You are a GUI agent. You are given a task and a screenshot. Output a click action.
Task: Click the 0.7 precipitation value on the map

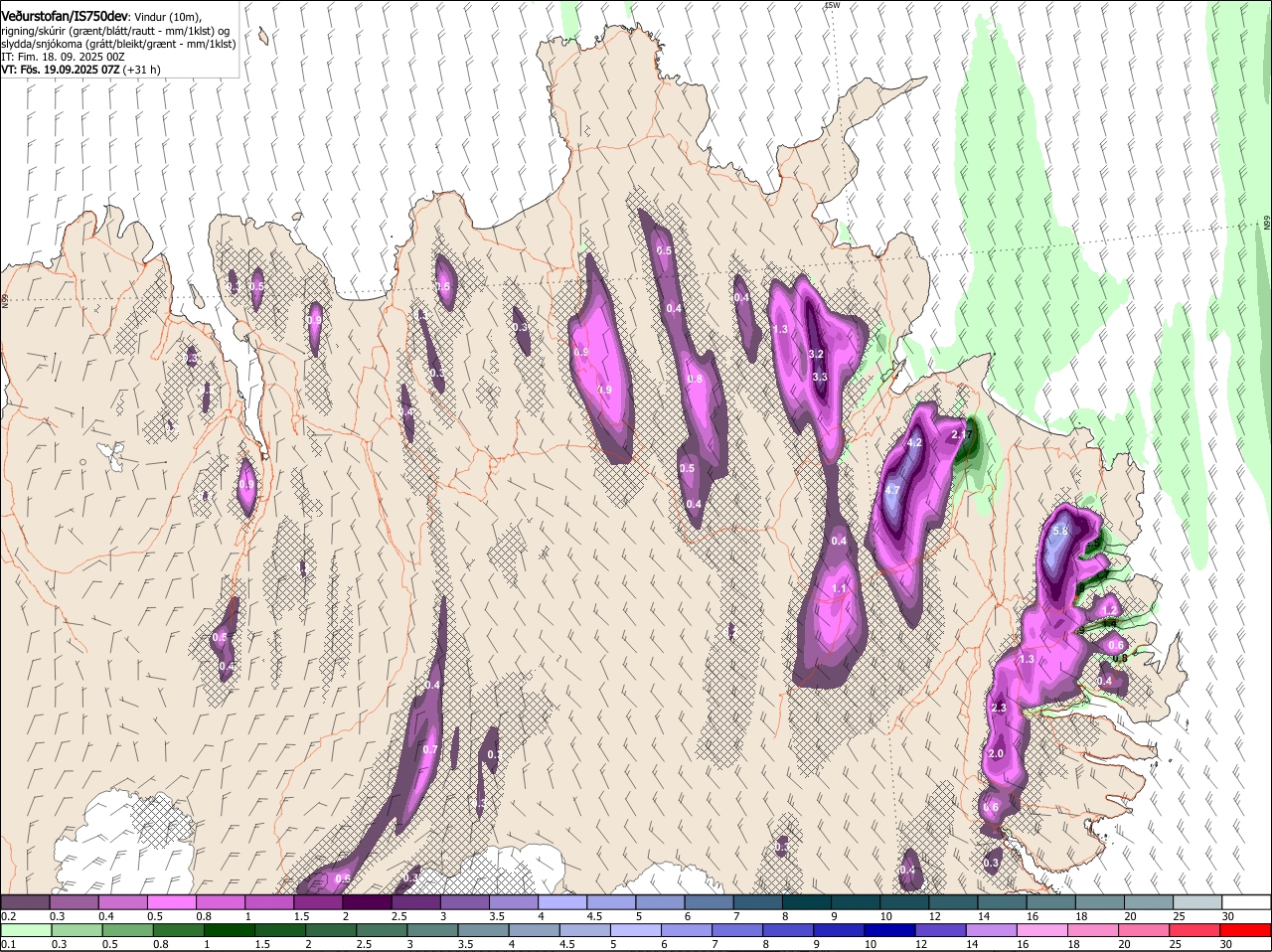430,749
